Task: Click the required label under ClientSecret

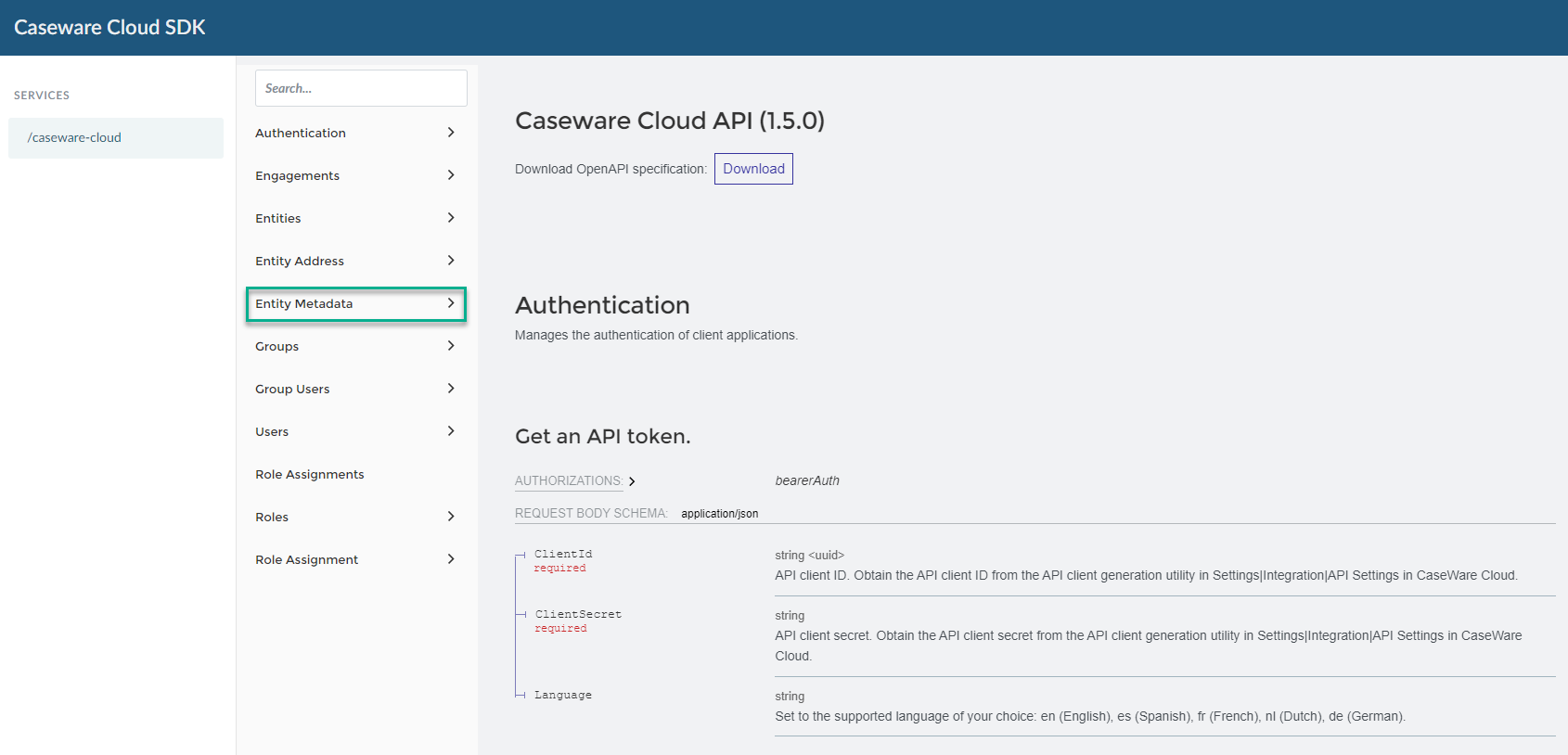Action: [x=560, y=629]
